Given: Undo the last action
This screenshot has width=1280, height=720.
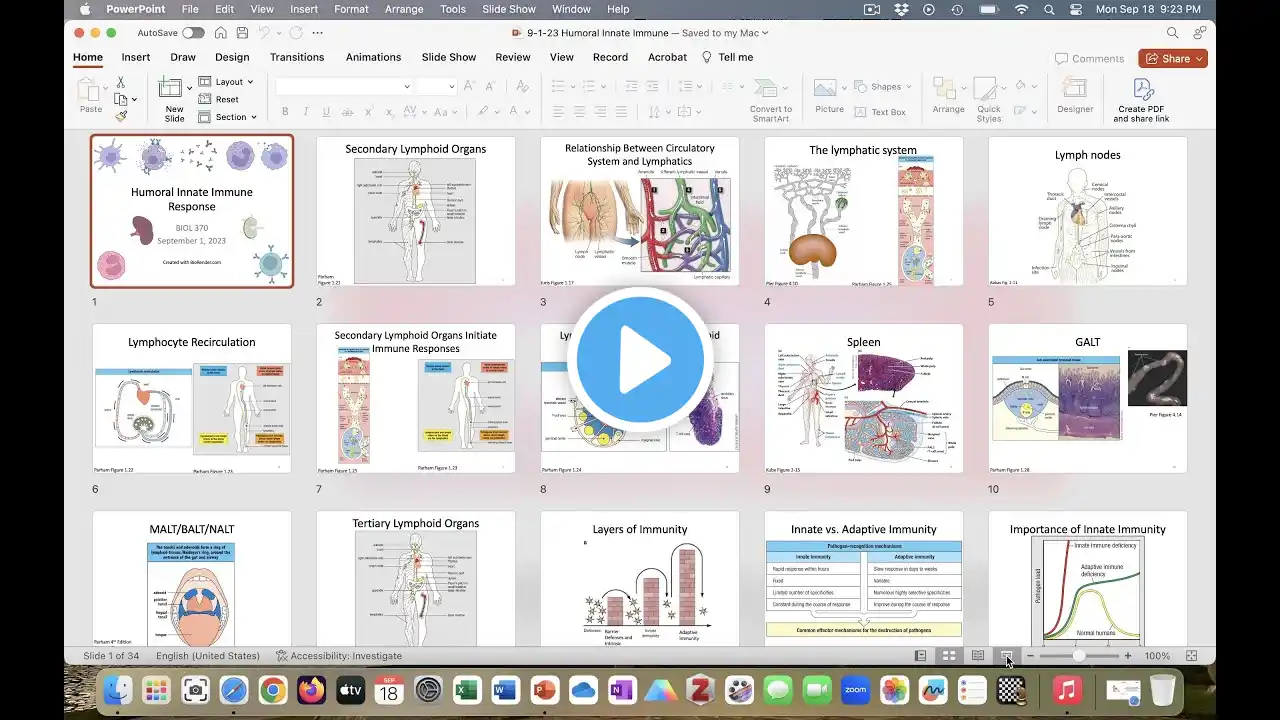Looking at the screenshot, I should coord(265,33).
